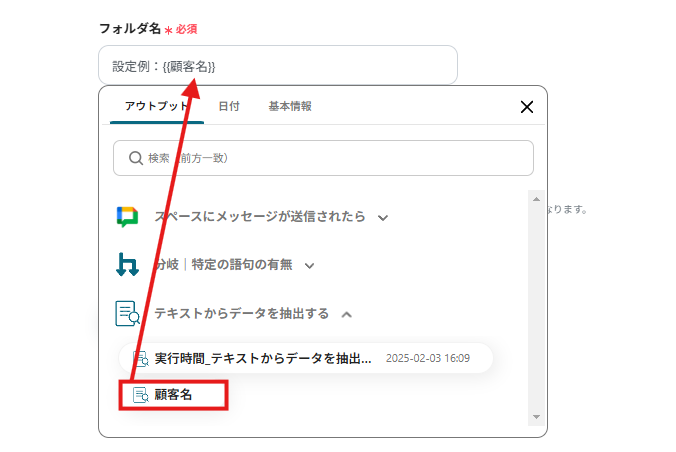Click the search magnifier icon
This screenshot has width=676, height=452.
pos(136,158)
